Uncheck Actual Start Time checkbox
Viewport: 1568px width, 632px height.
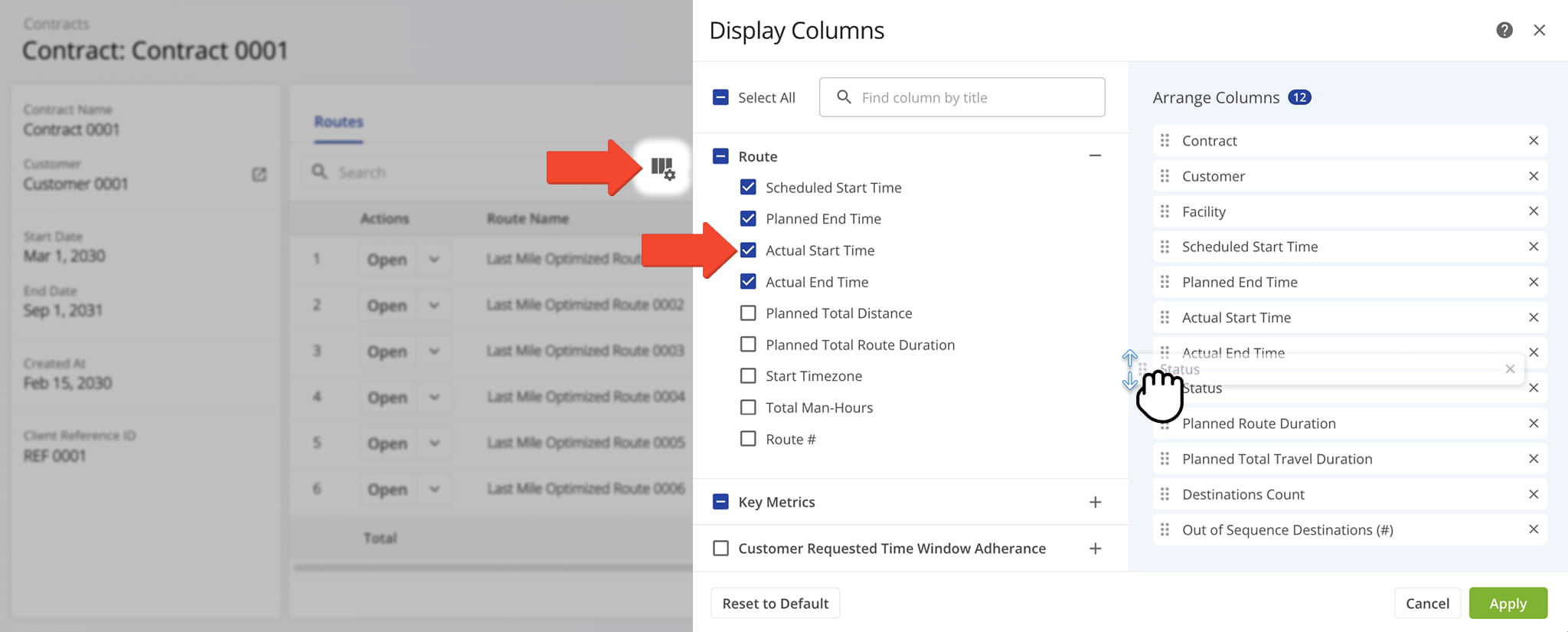[x=748, y=251]
